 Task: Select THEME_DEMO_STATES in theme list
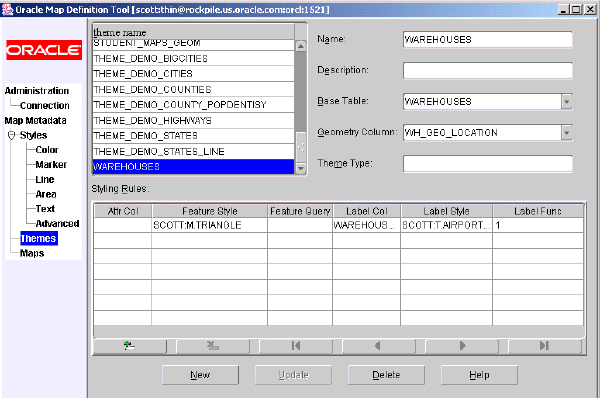194,135
